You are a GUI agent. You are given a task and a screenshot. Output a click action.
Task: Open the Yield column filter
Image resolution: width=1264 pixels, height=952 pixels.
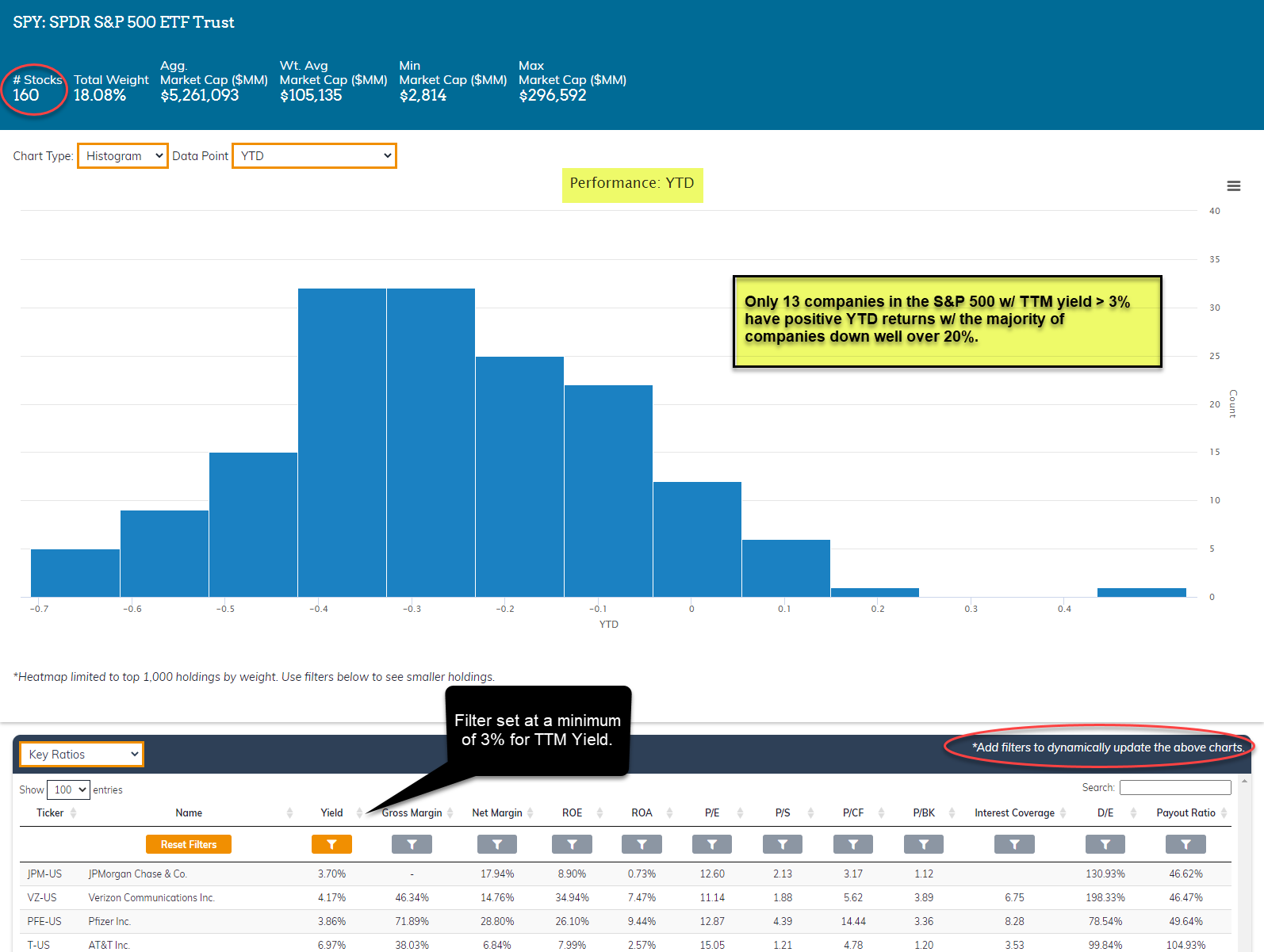(x=331, y=844)
